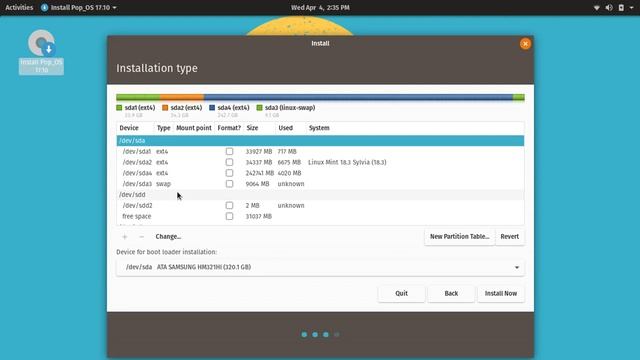Image resolution: width=640 pixels, height=360 pixels.
Task: Toggle format checkbox for /dev/sda3 swap
Action: point(229,184)
